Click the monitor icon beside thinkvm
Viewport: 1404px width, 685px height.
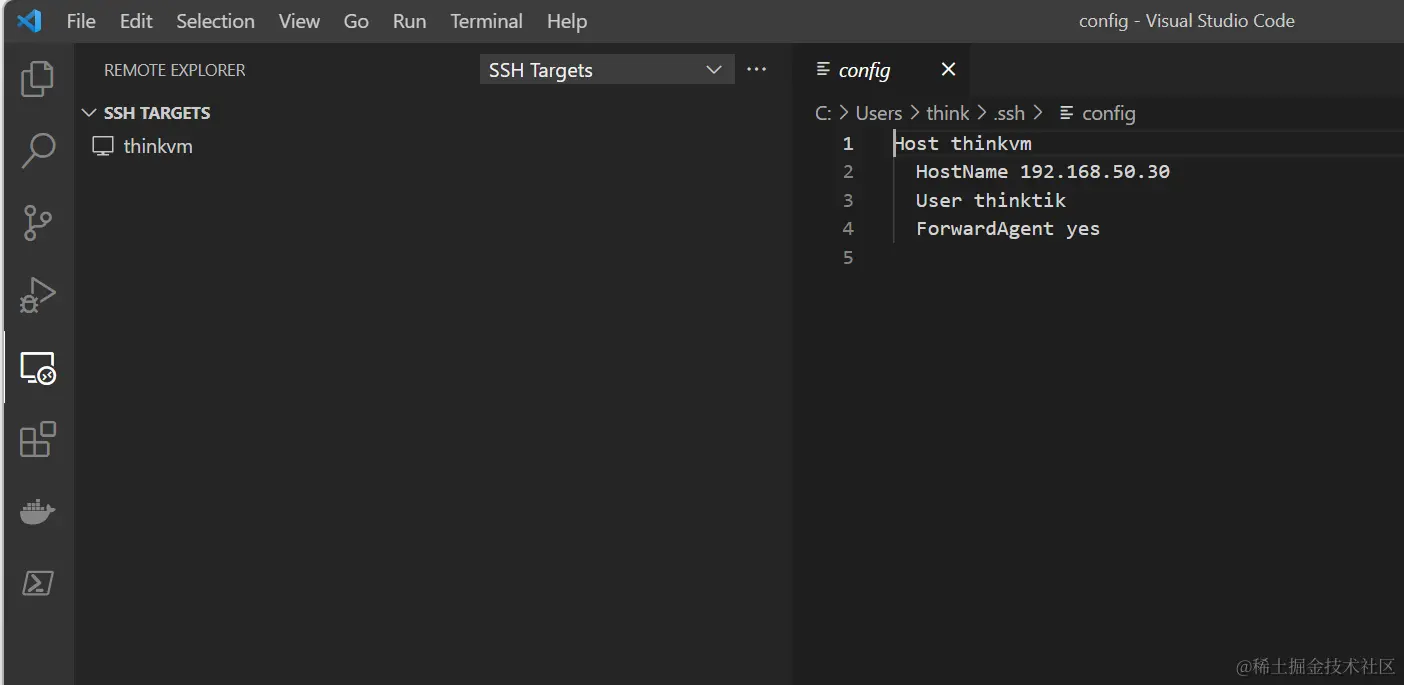103,146
